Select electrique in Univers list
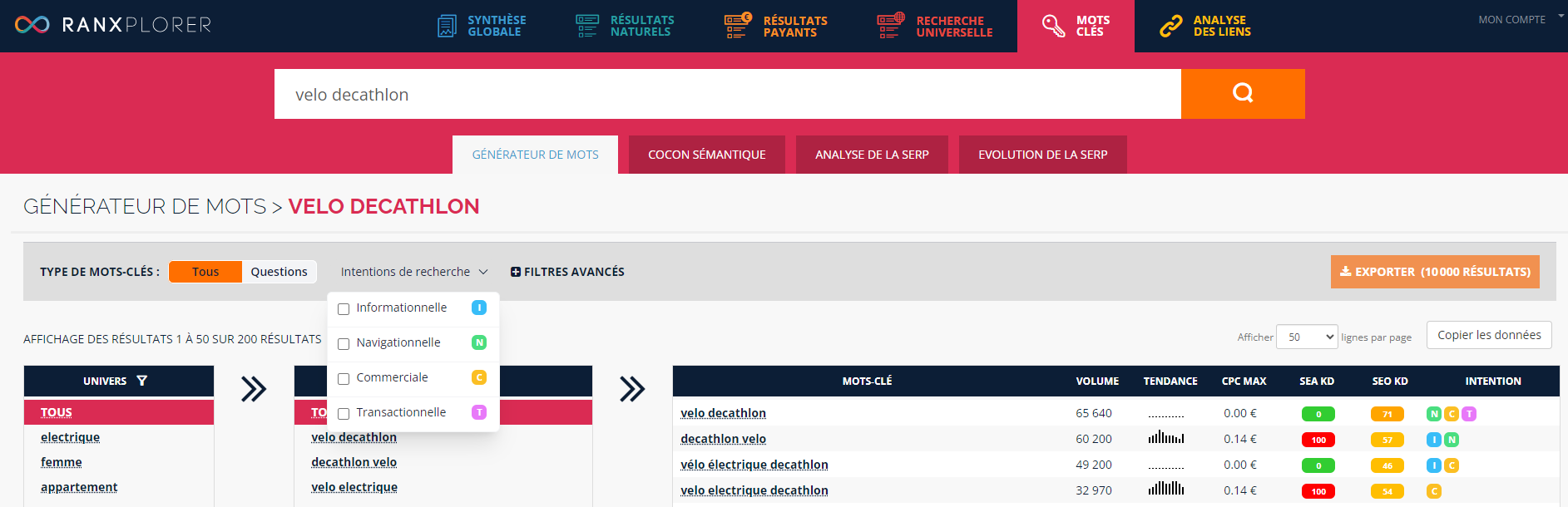1568x507 pixels. [x=70, y=437]
